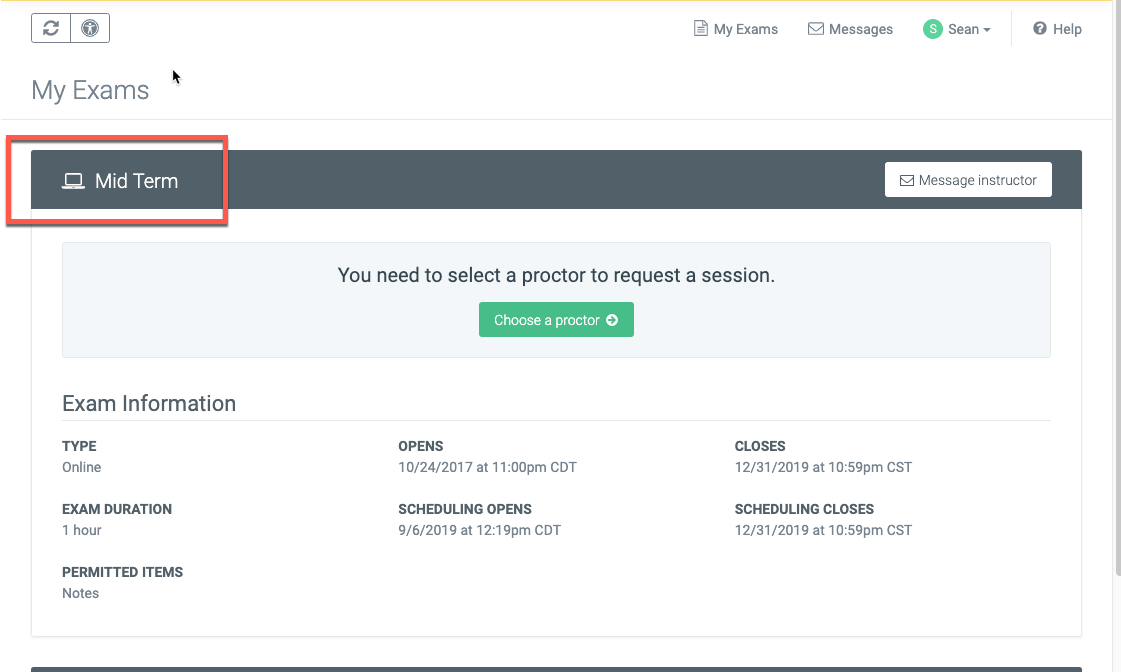Click Sean's green avatar circle
Image resolution: width=1121 pixels, height=672 pixels.
tap(933, 29)
